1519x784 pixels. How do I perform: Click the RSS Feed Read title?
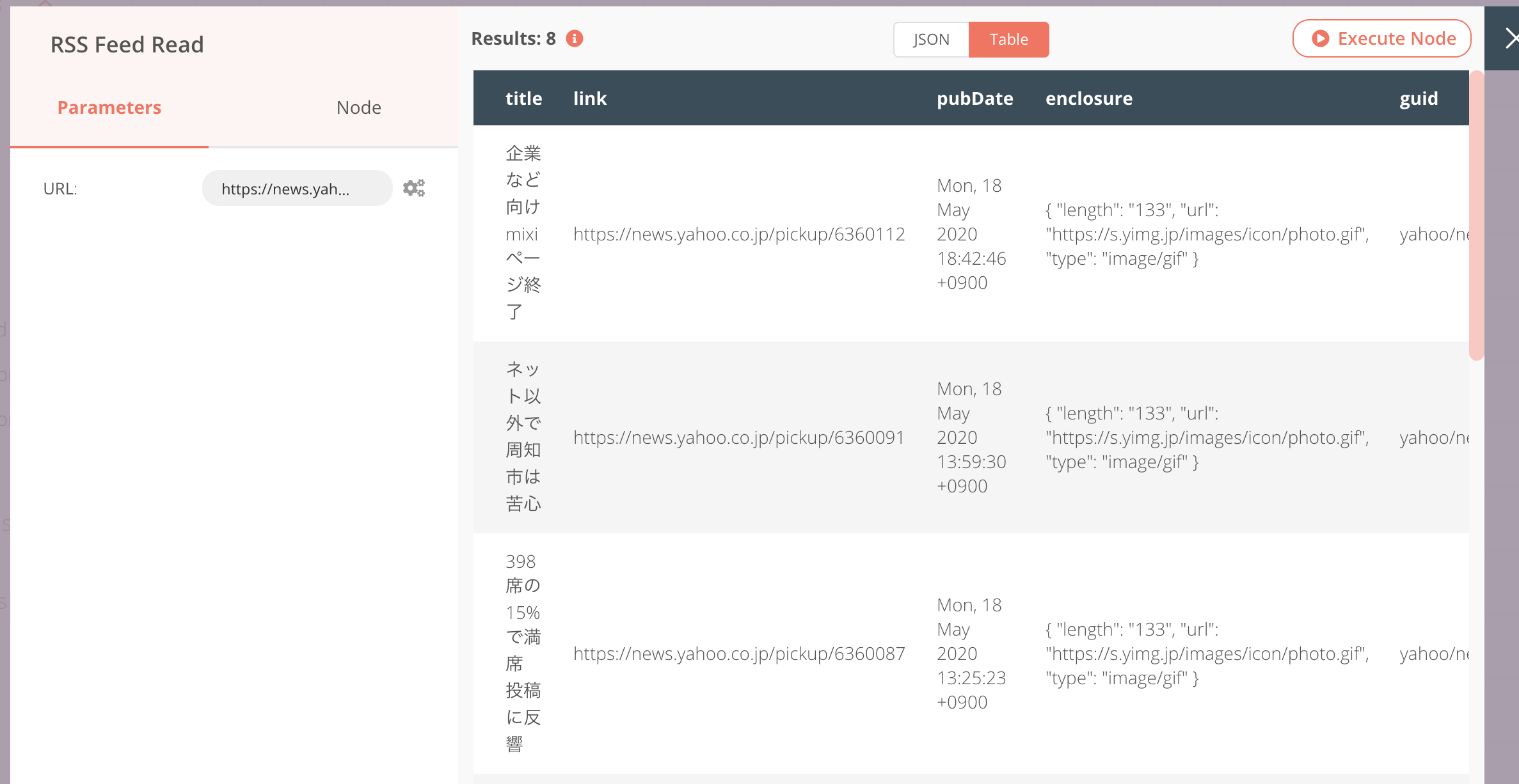coord(127,45)
